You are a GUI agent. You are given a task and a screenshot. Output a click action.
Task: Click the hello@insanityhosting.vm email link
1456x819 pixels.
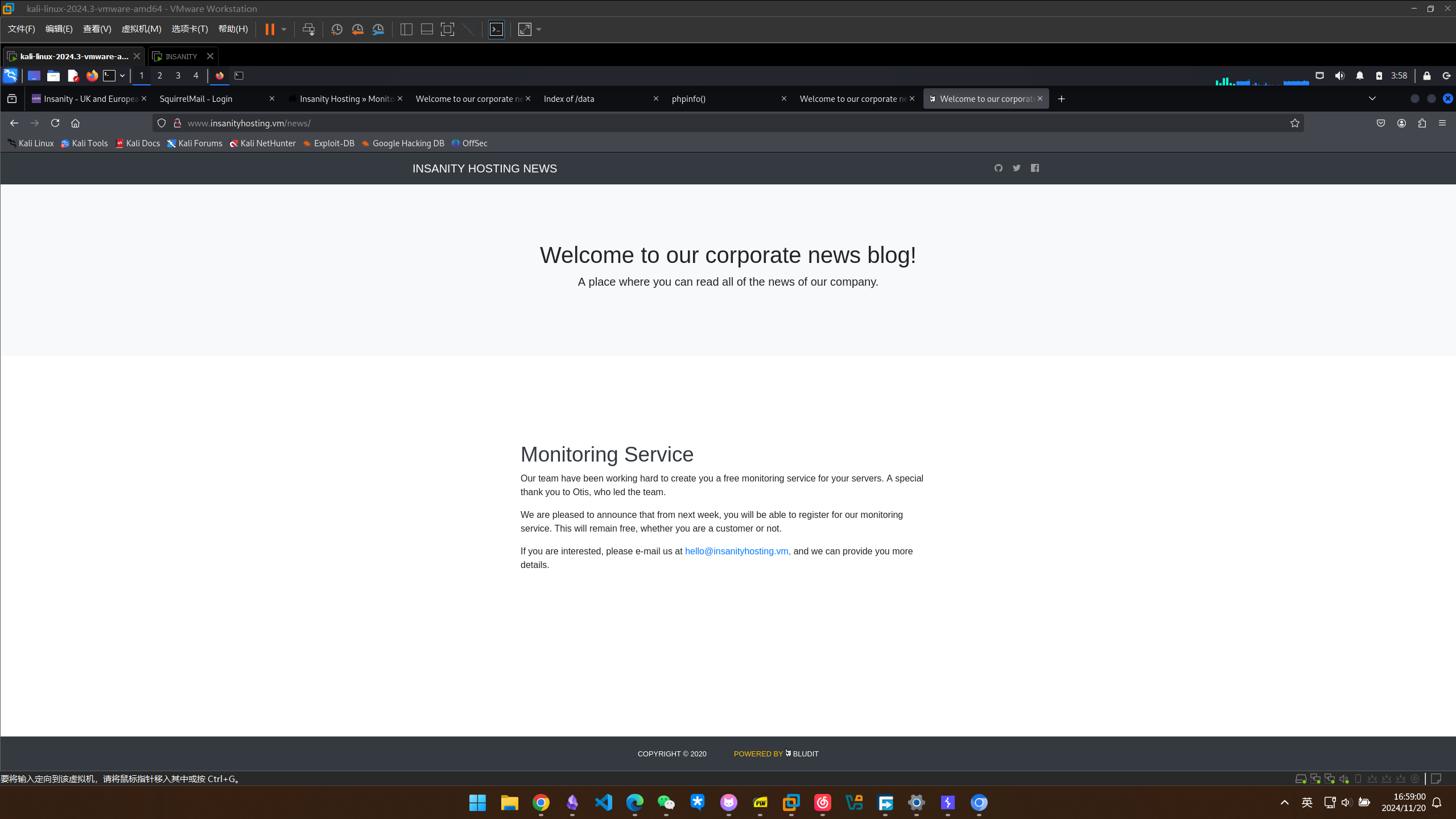pos(737,551)
